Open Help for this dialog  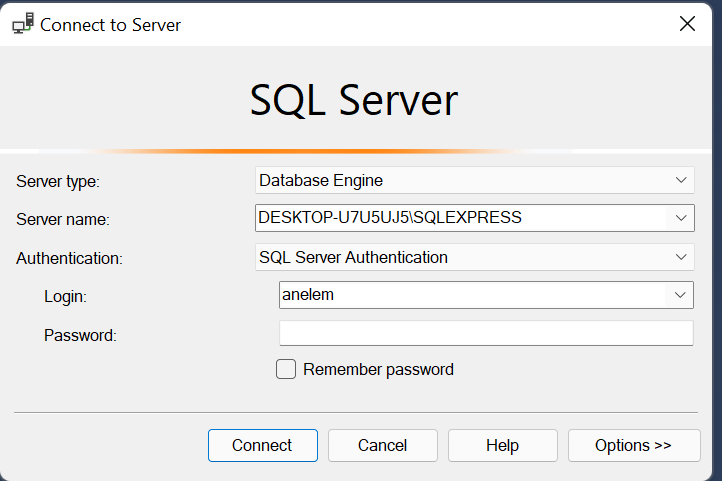click(x=503, y=445)
